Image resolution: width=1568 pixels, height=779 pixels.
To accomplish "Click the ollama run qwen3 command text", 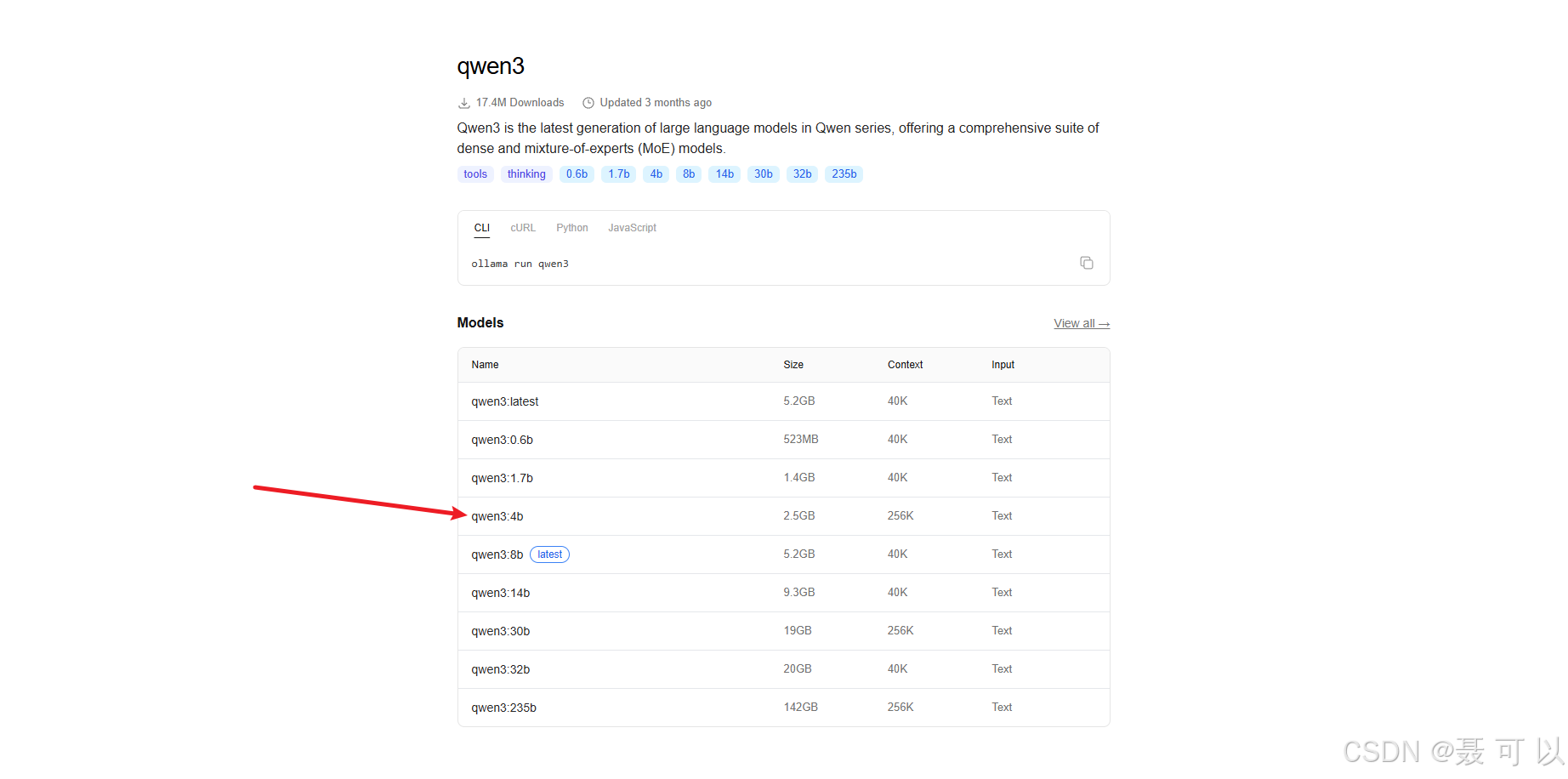I will (520, 264).
